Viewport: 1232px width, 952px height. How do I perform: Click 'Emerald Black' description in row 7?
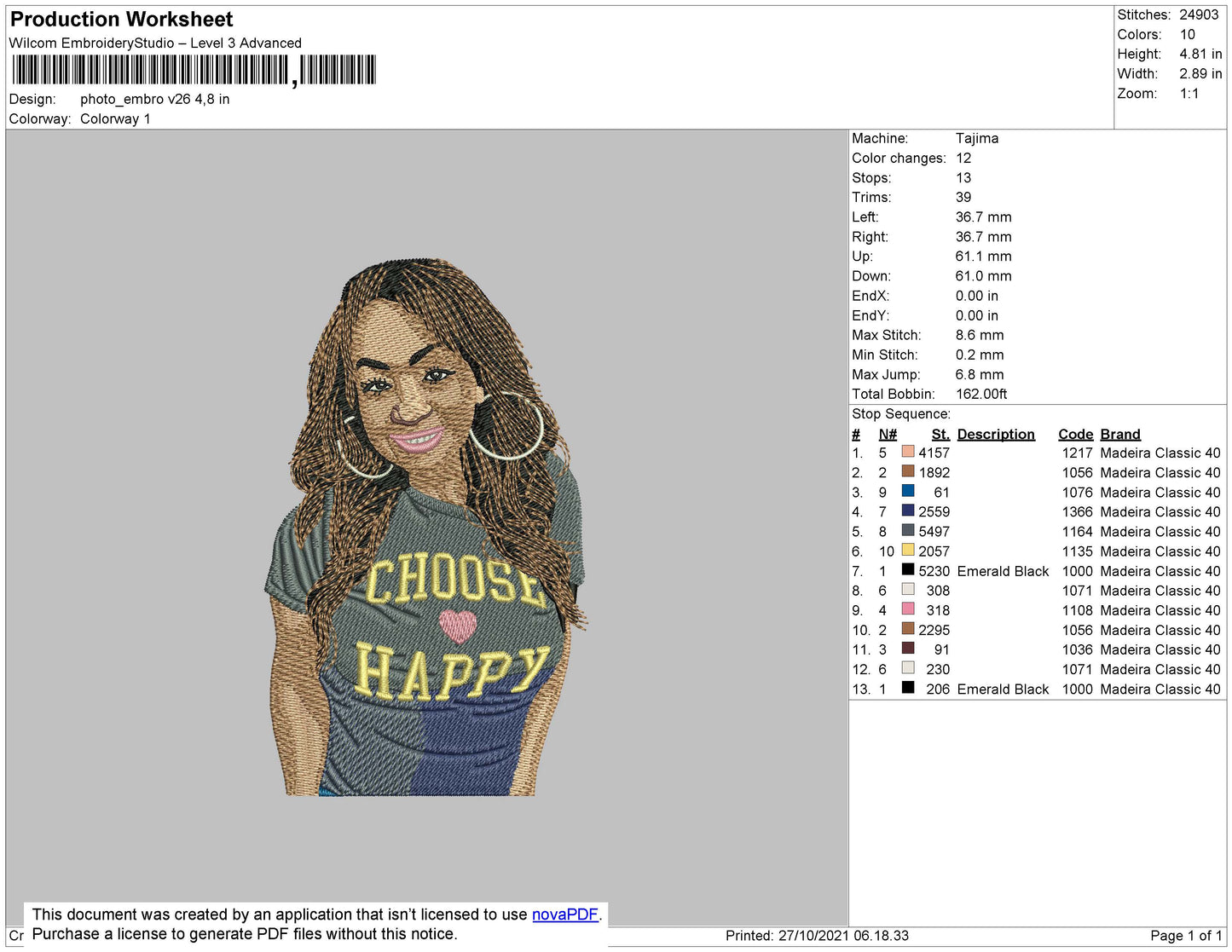coord(1003,571)
